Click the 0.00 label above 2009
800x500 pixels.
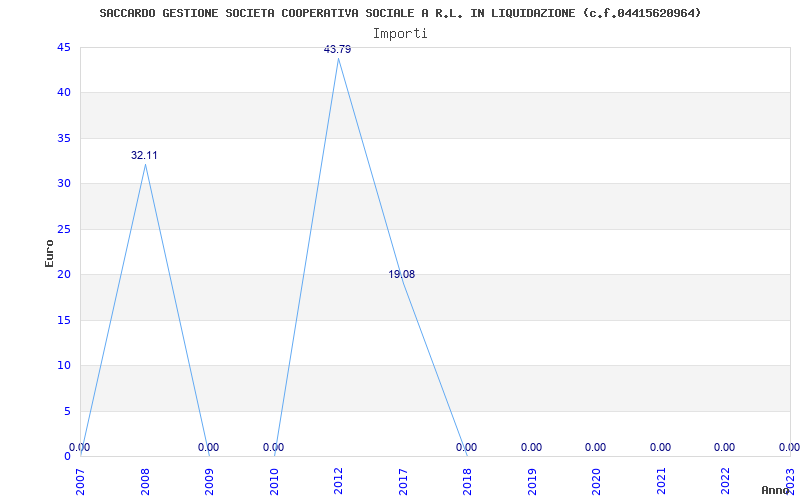pyautogui.click(x=208, y=447)
